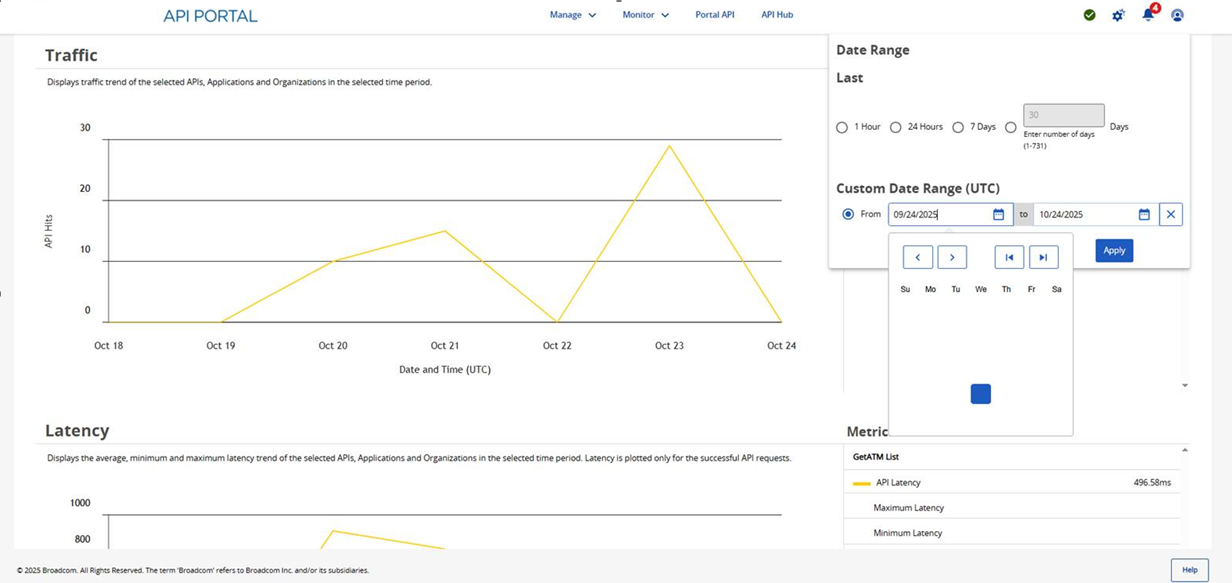Click the green status check icon
1232x583 pixels.
pyautogui.click(x=1089, y=15)
